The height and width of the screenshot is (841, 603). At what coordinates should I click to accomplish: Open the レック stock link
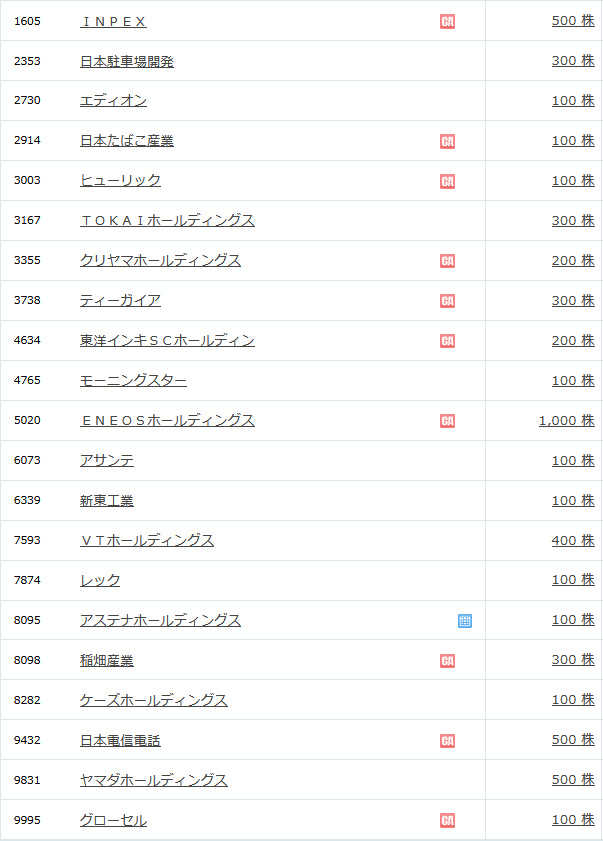[100, 580]
